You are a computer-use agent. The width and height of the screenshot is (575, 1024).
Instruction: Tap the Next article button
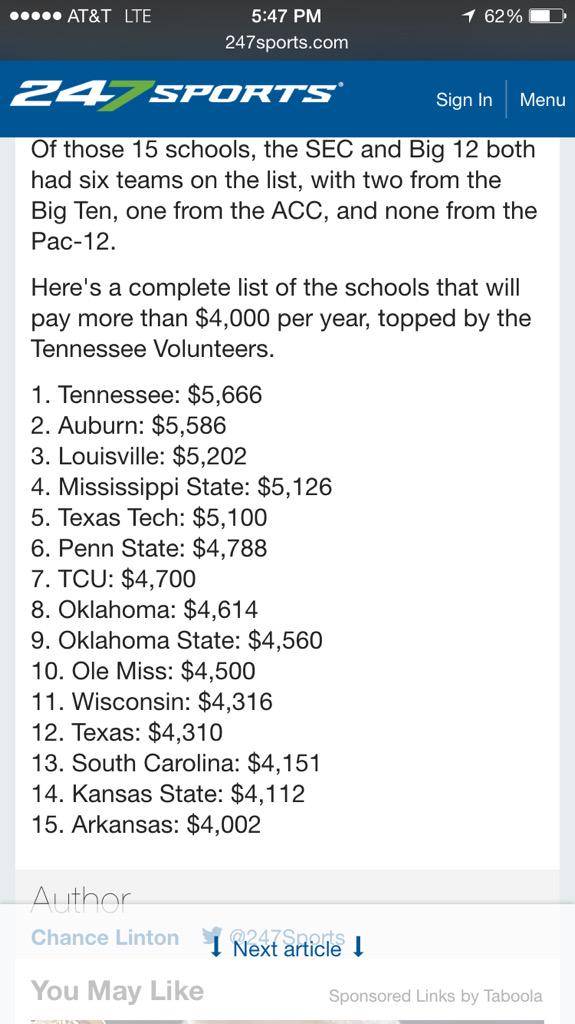tap(286, 948)
